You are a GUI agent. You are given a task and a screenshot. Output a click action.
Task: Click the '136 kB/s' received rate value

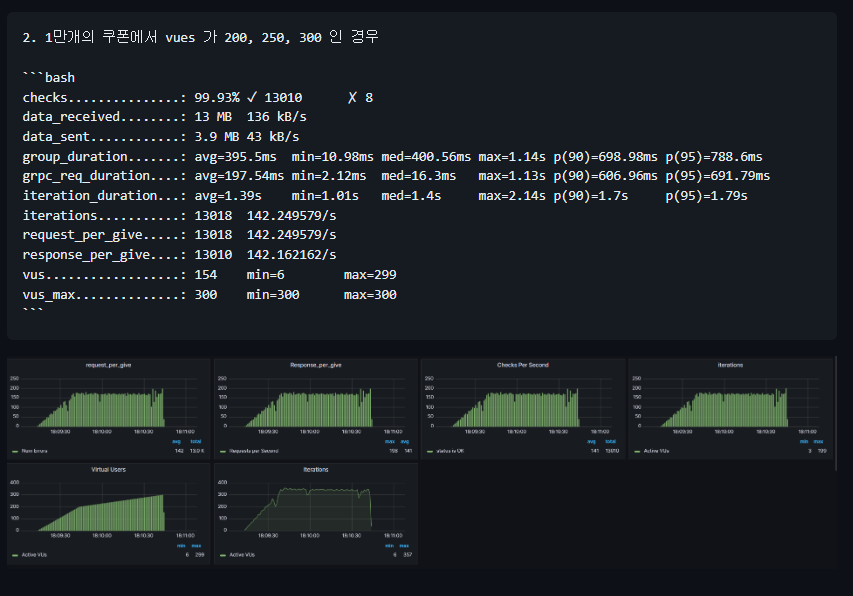(276, 117)
